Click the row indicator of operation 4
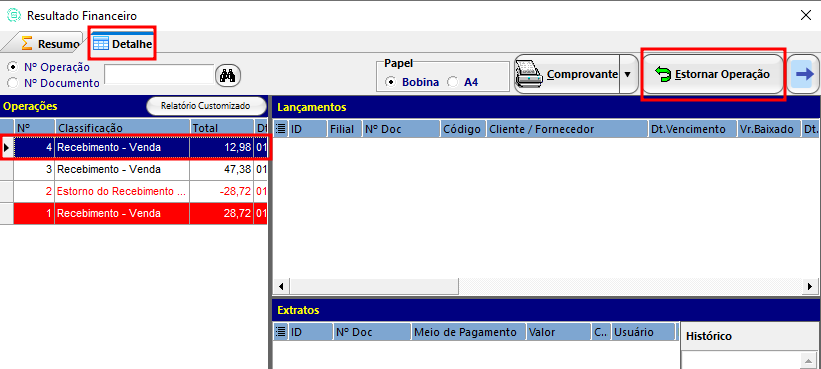Viewport: 821px width, 369px height. tap(6, 148)
